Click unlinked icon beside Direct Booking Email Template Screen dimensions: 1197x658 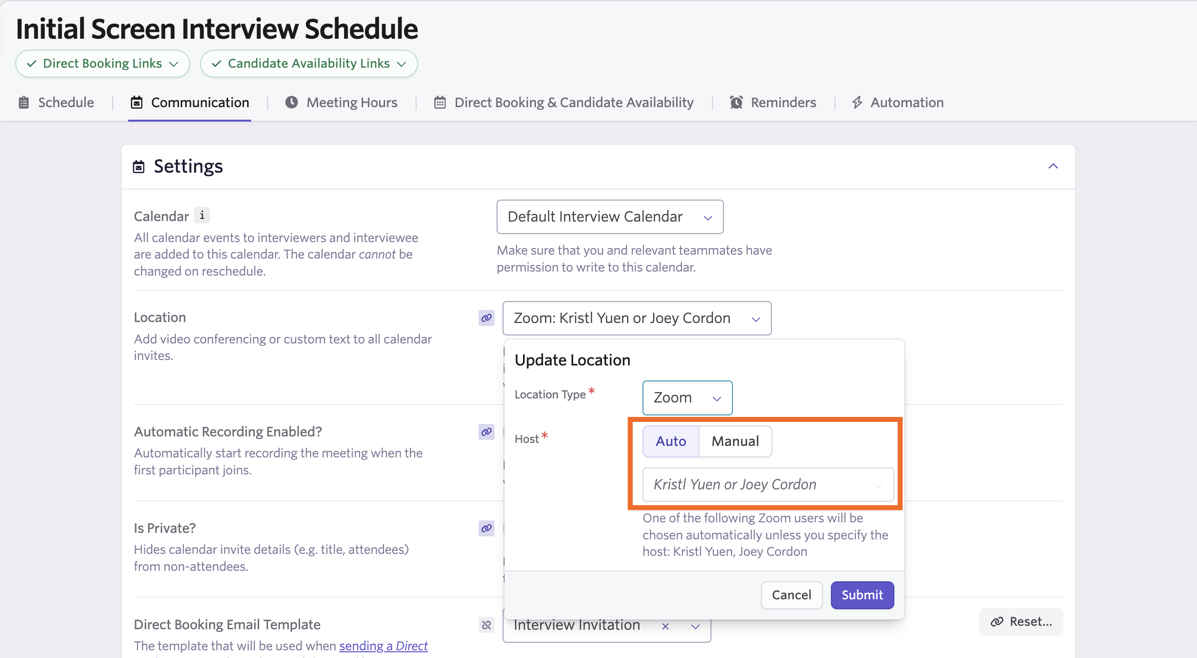486,625
